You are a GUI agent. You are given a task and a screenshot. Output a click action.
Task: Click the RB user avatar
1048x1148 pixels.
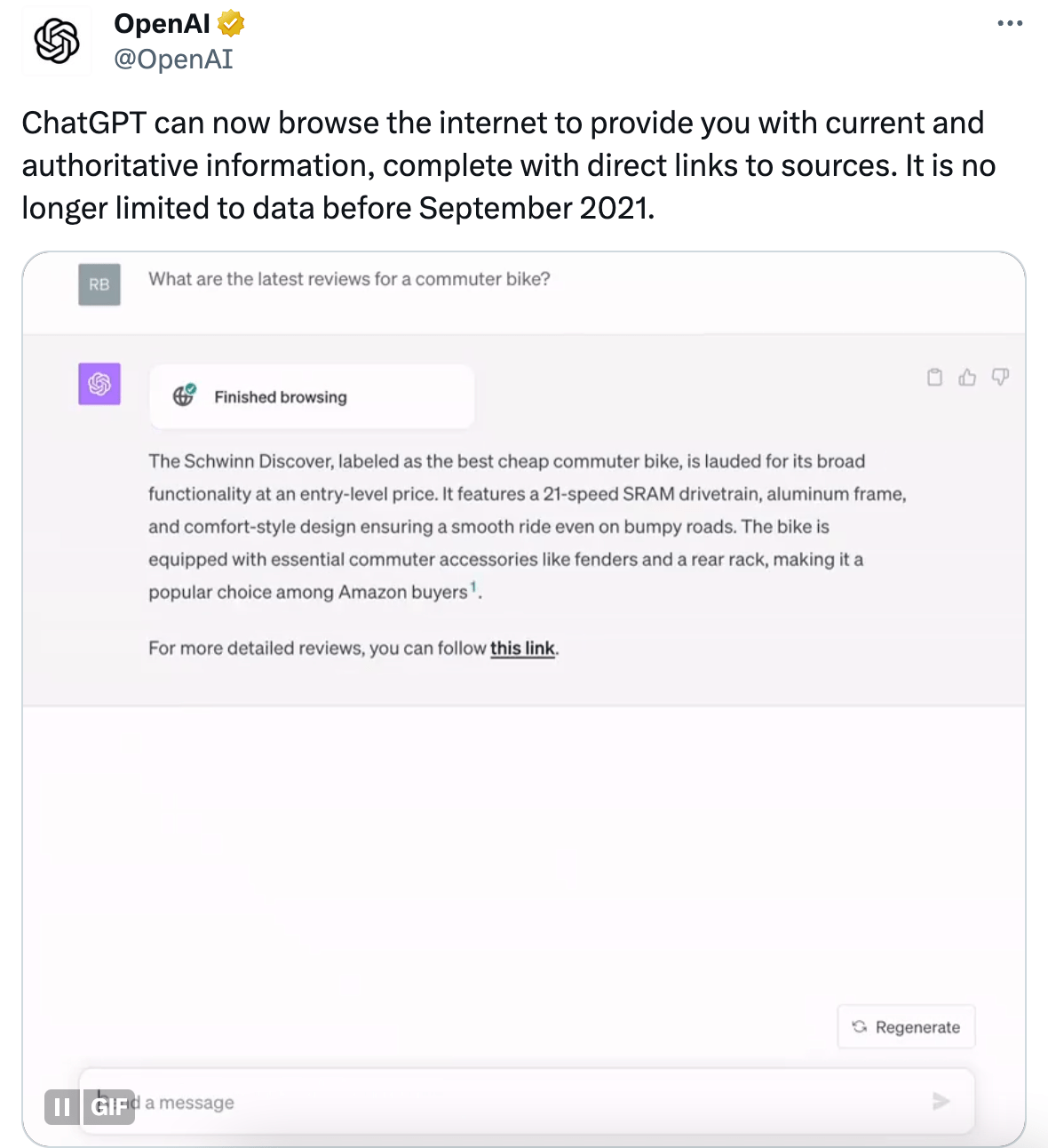coord(99,284)
